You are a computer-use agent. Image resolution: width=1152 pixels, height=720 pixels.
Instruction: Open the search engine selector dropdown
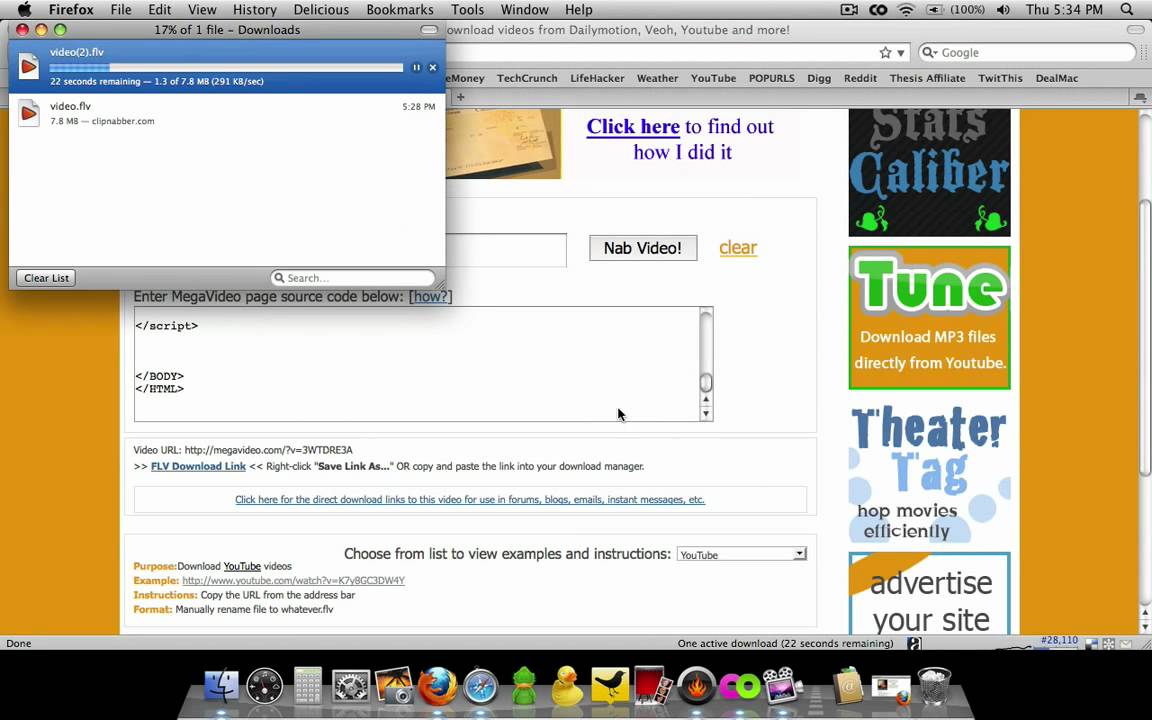pos(930,53)
